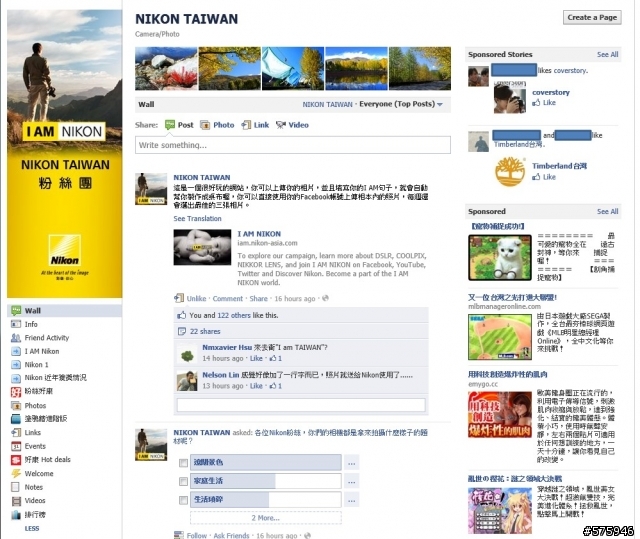Open Welcome sidebar item
This screenshot has width=640, height=539.
[39, 473]
